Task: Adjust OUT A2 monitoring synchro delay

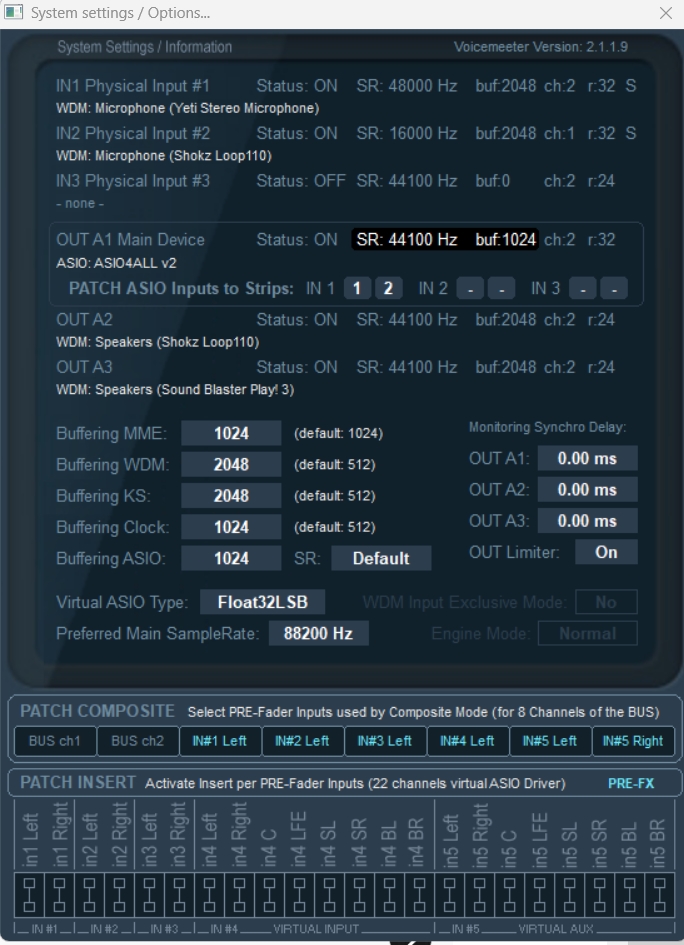Action: pos(588,490)
